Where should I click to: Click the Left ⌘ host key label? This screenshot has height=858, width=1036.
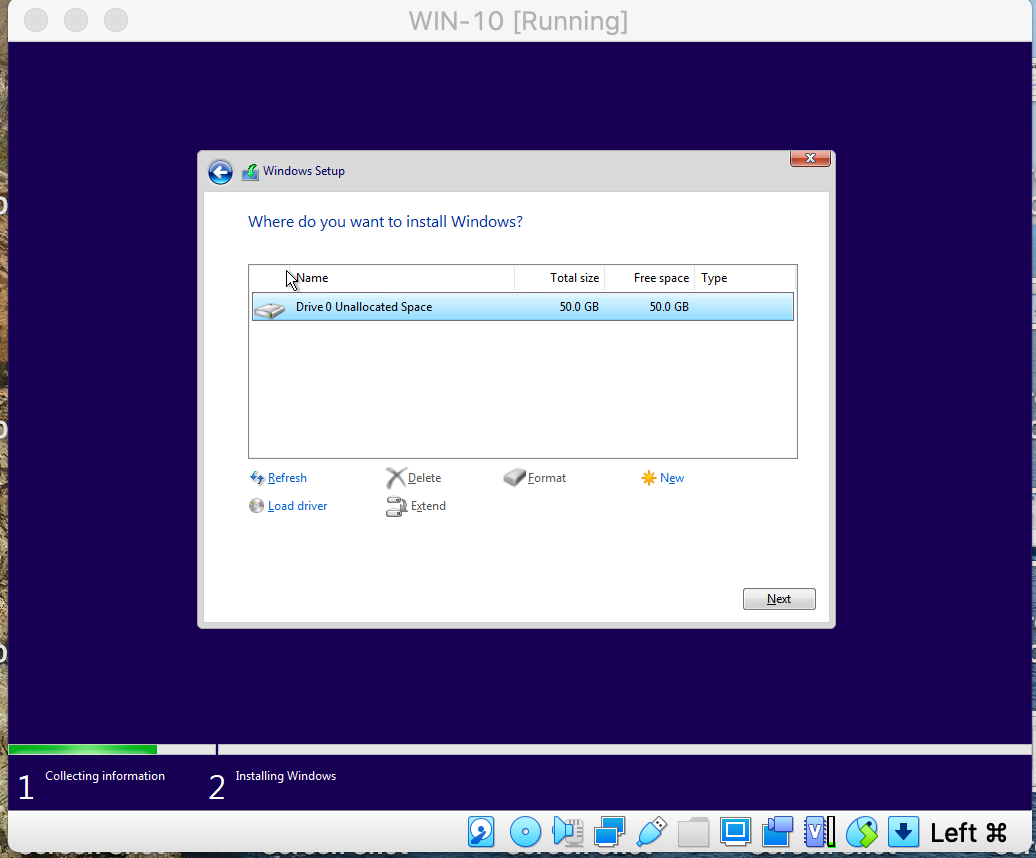tap(969, 833)
